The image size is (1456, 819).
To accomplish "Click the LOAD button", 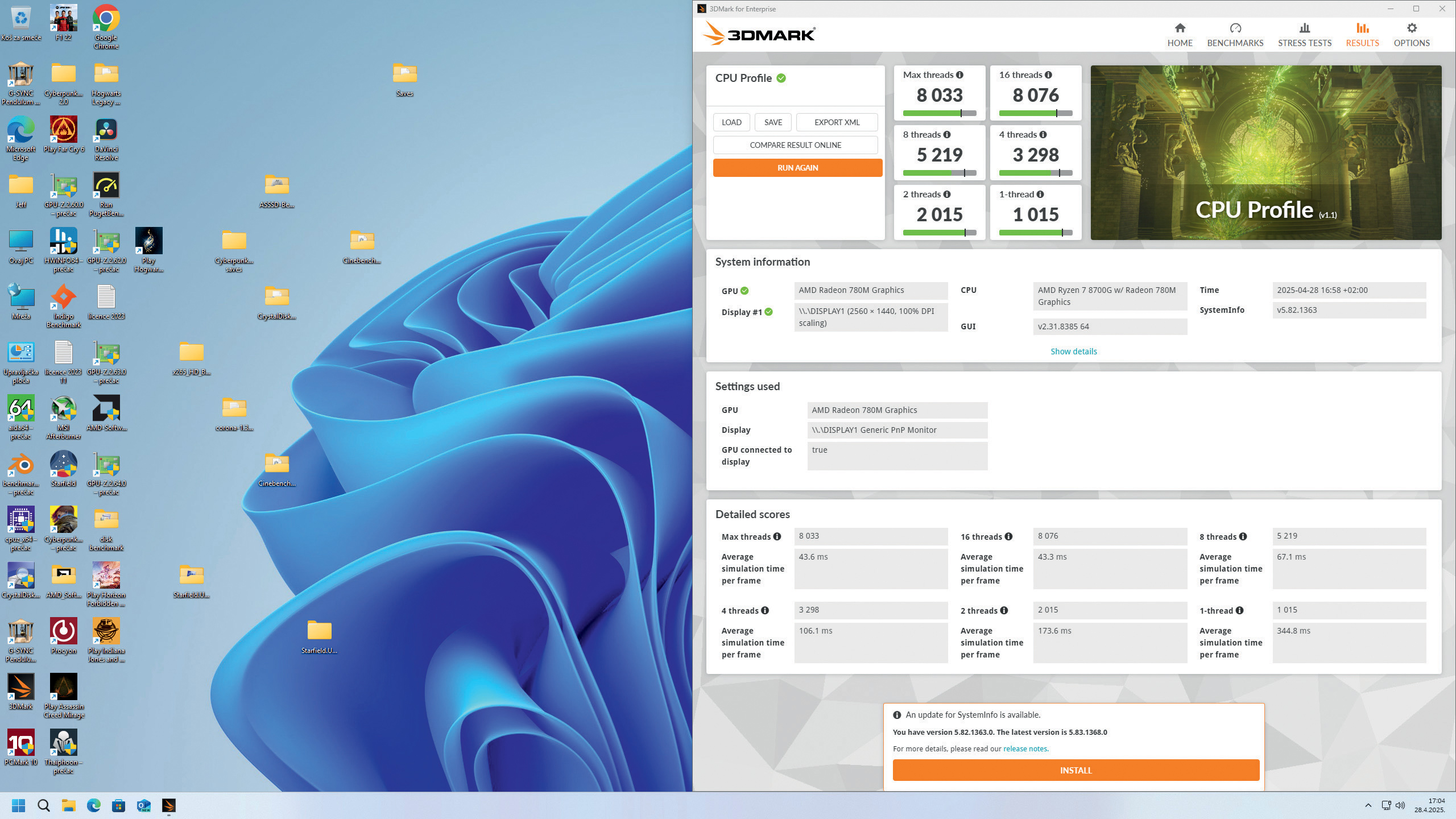I will [x=731, y=122].
